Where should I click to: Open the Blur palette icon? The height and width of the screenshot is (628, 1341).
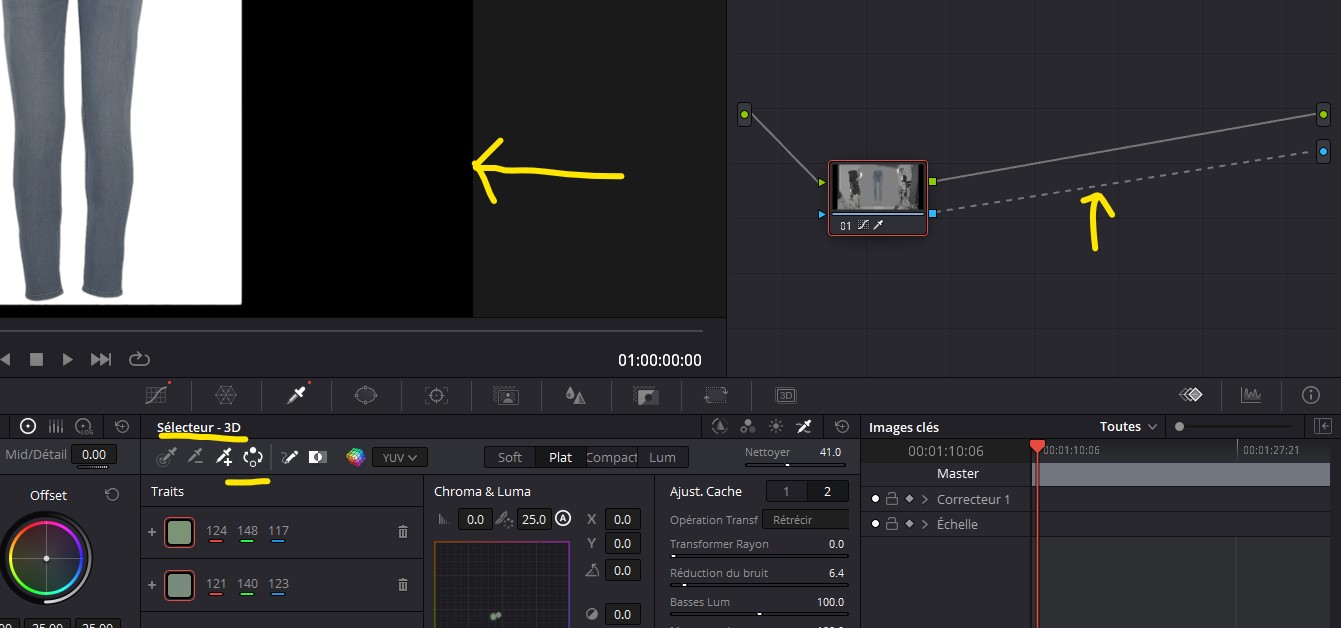(575, 395)
